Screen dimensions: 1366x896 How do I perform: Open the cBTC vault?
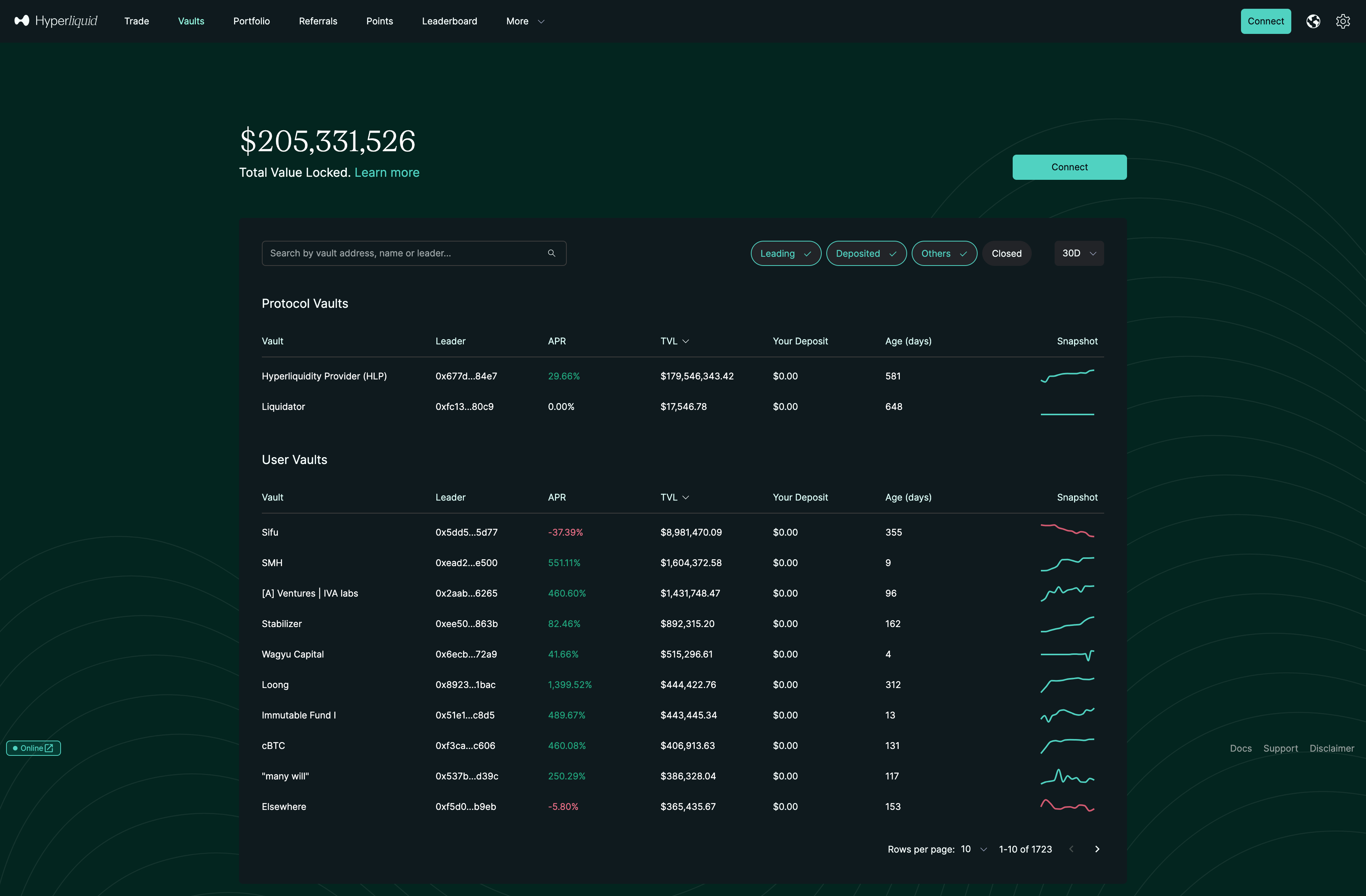pos(273,746)
